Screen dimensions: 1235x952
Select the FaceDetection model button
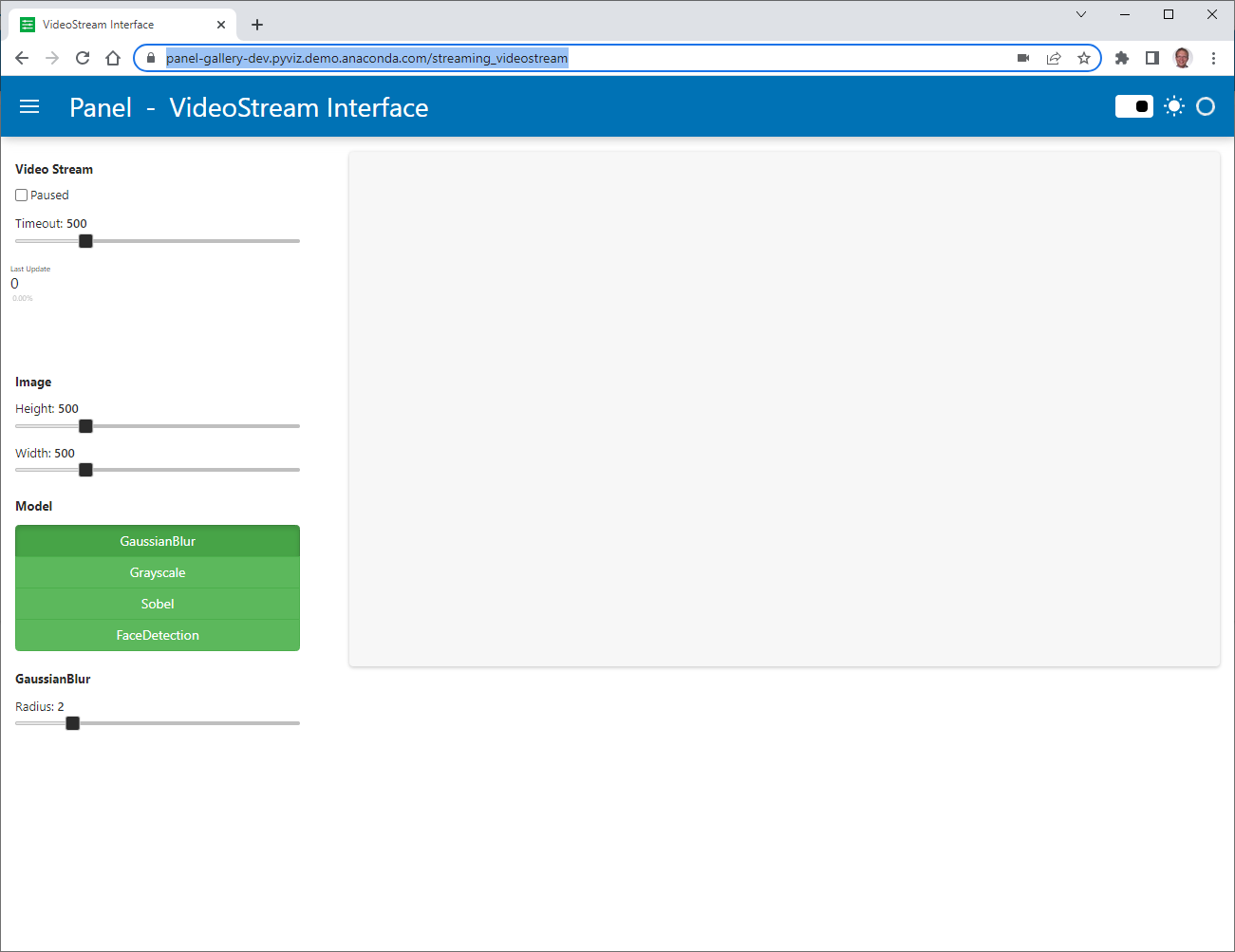[x=158, y=635]
